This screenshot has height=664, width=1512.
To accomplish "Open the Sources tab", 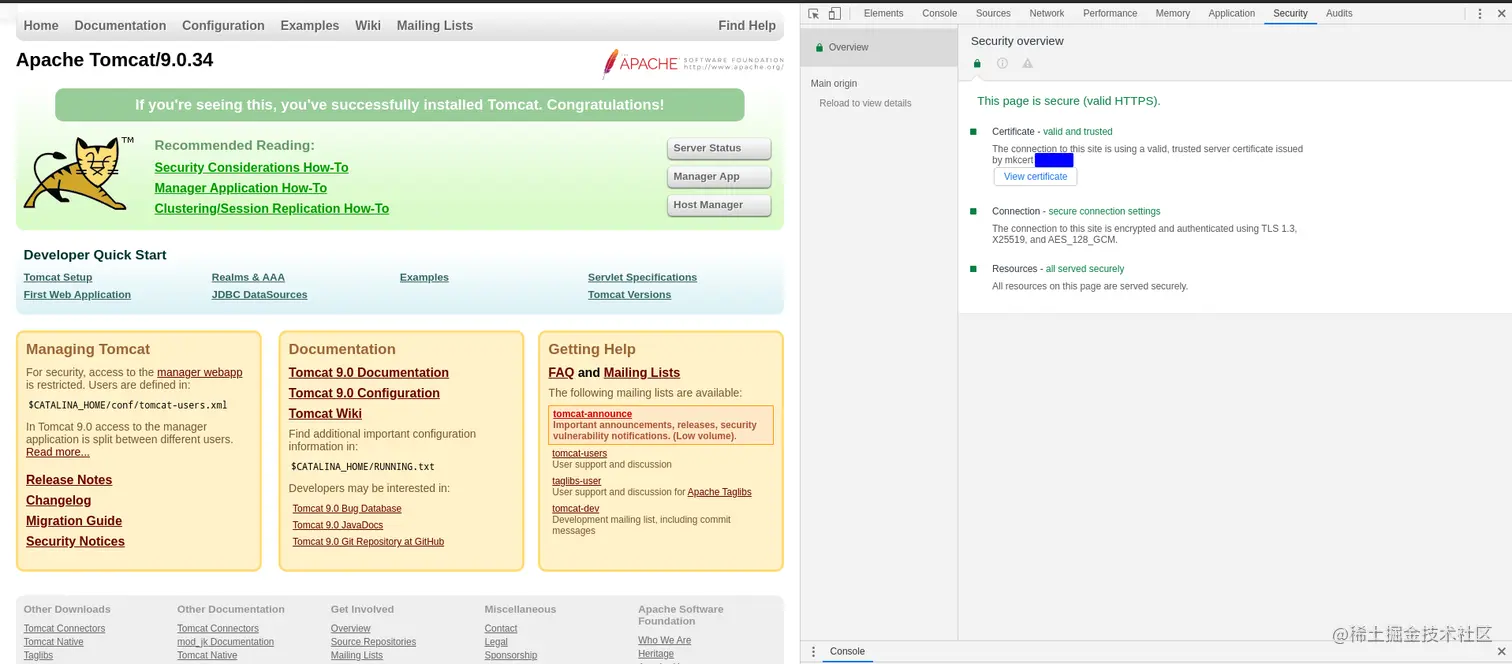I will (x=993, y=13).
